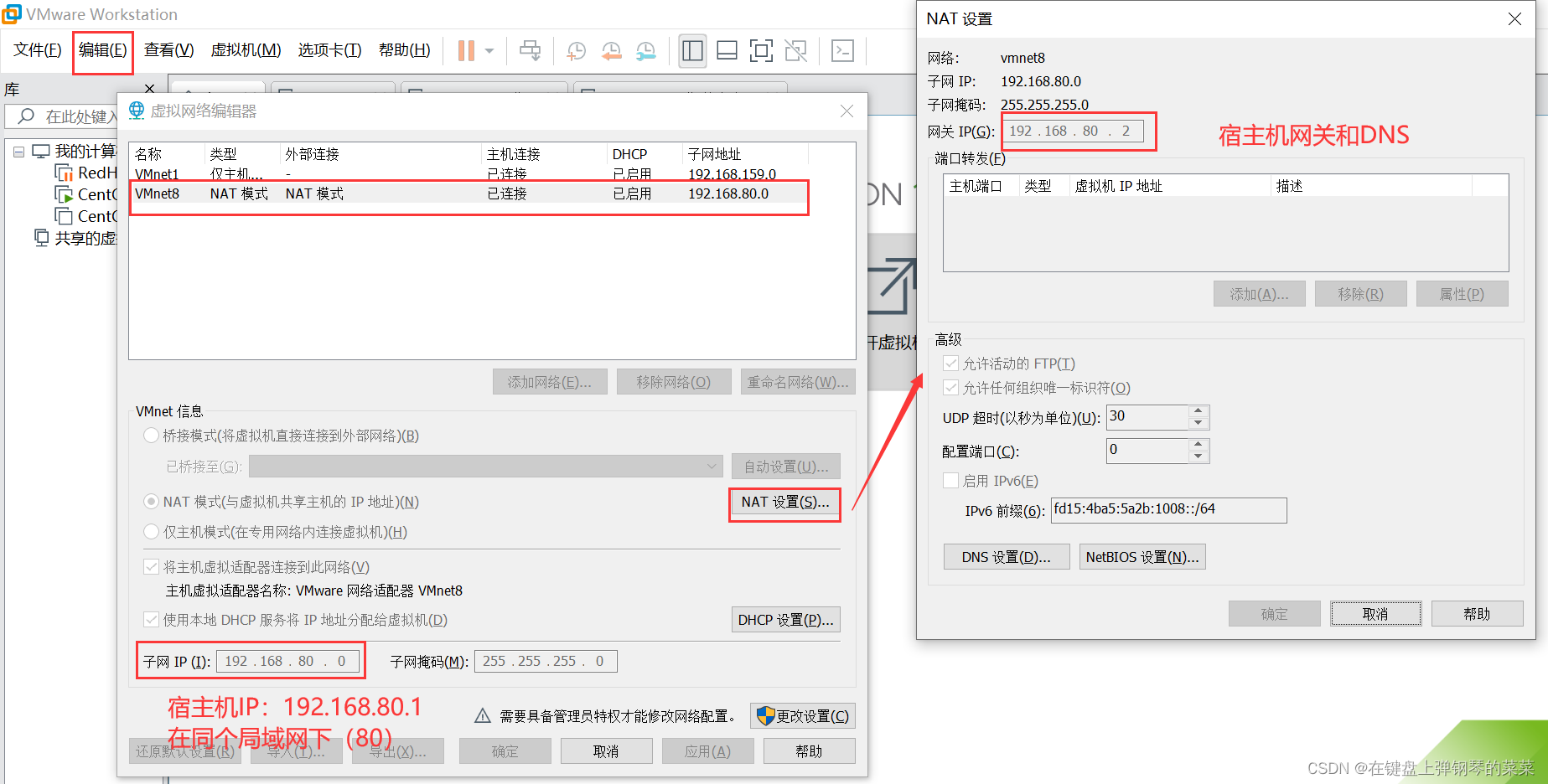Viewport: 1548px width, 784px height.
Task: Select the RedH virtual machine in library
Action: [86, 173]
